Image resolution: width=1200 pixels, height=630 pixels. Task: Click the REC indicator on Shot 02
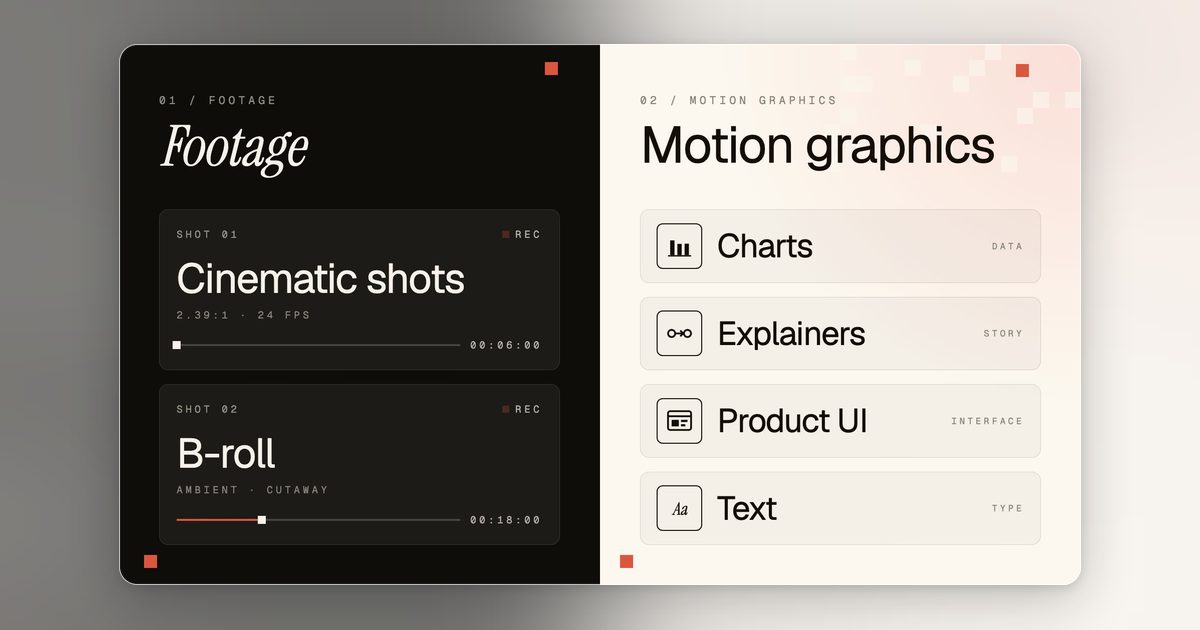point(521,409)
